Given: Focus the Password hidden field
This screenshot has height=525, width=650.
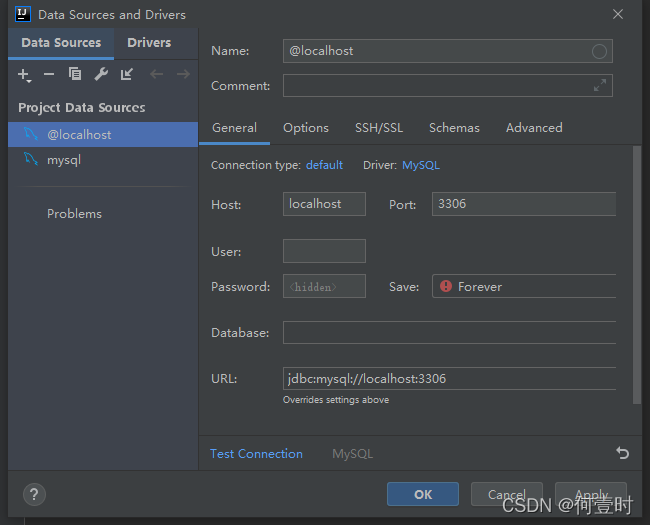Looking at the screenshot, I should tap(324, 286).
